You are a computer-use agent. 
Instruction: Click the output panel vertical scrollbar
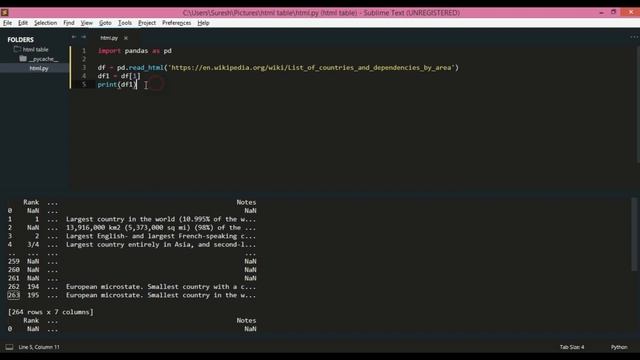click(634, 234)
